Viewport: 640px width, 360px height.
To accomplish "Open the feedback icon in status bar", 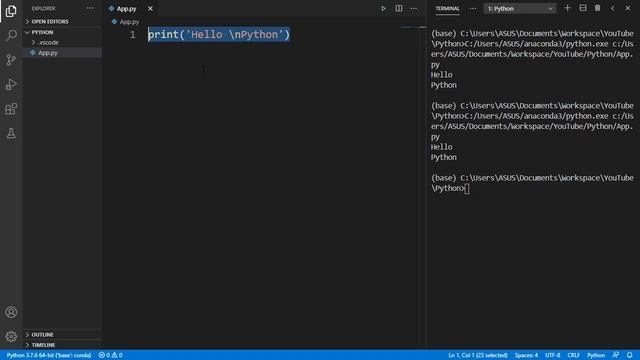I will (x=616, y=355).
